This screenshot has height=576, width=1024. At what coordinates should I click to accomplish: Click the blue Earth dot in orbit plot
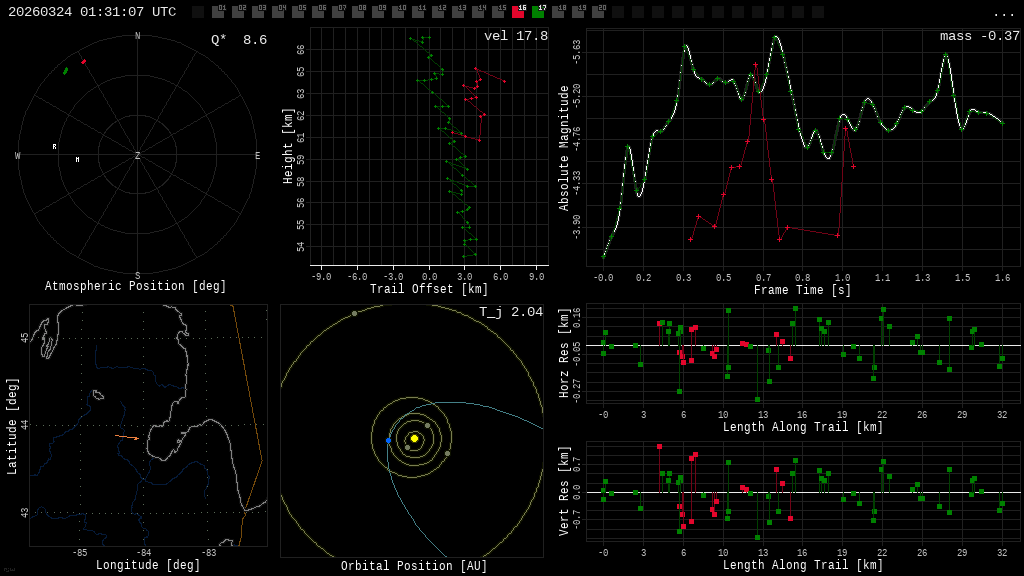[389, 441]
